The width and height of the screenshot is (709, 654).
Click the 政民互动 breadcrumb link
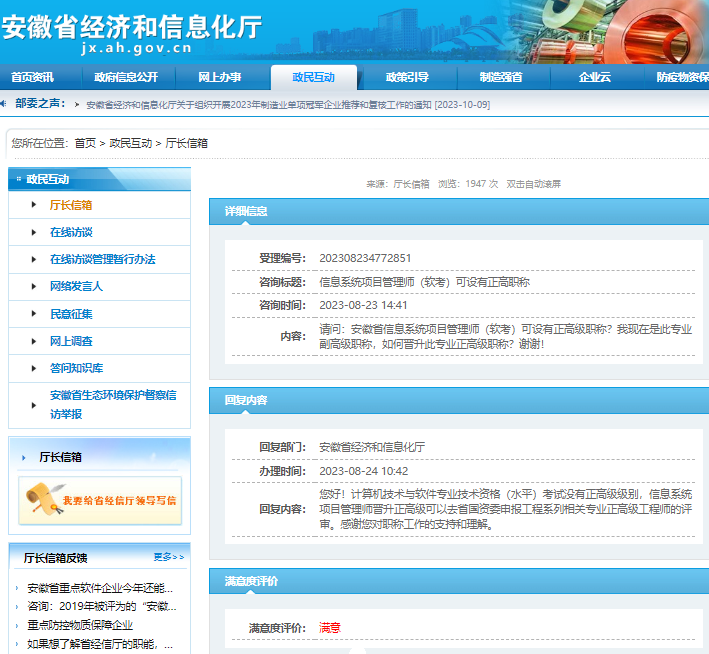click(x=130, y=143)
